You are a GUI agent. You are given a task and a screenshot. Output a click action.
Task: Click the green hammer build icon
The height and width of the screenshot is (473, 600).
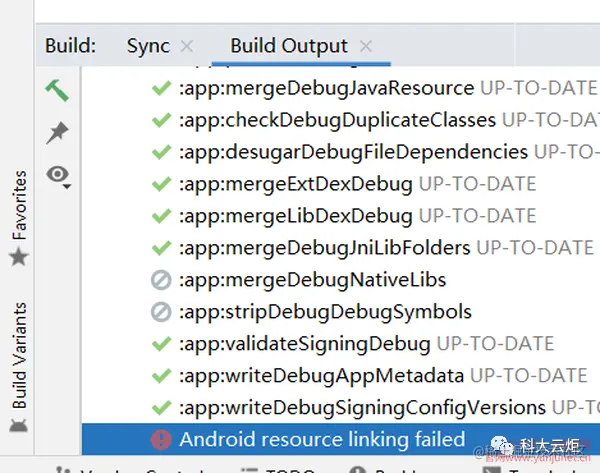tap(57, 90)
